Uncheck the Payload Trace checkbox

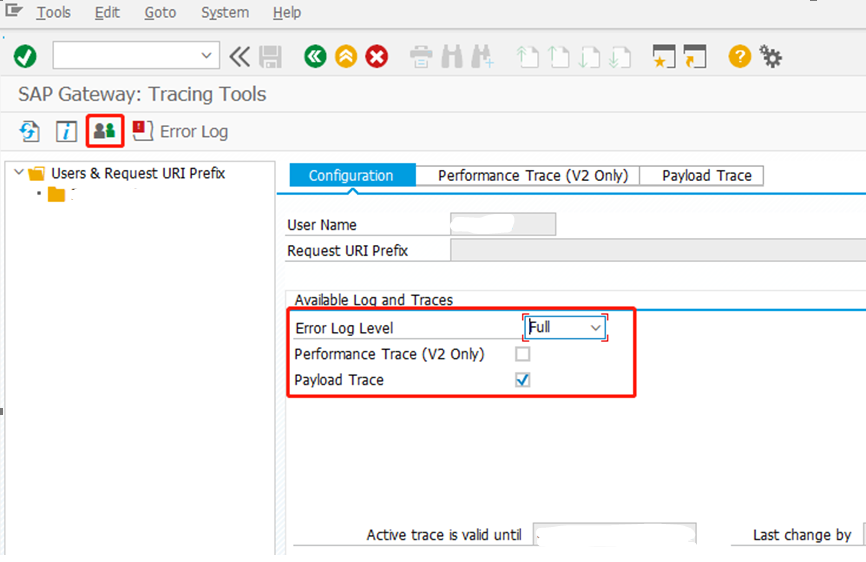(x=522, y=380)
